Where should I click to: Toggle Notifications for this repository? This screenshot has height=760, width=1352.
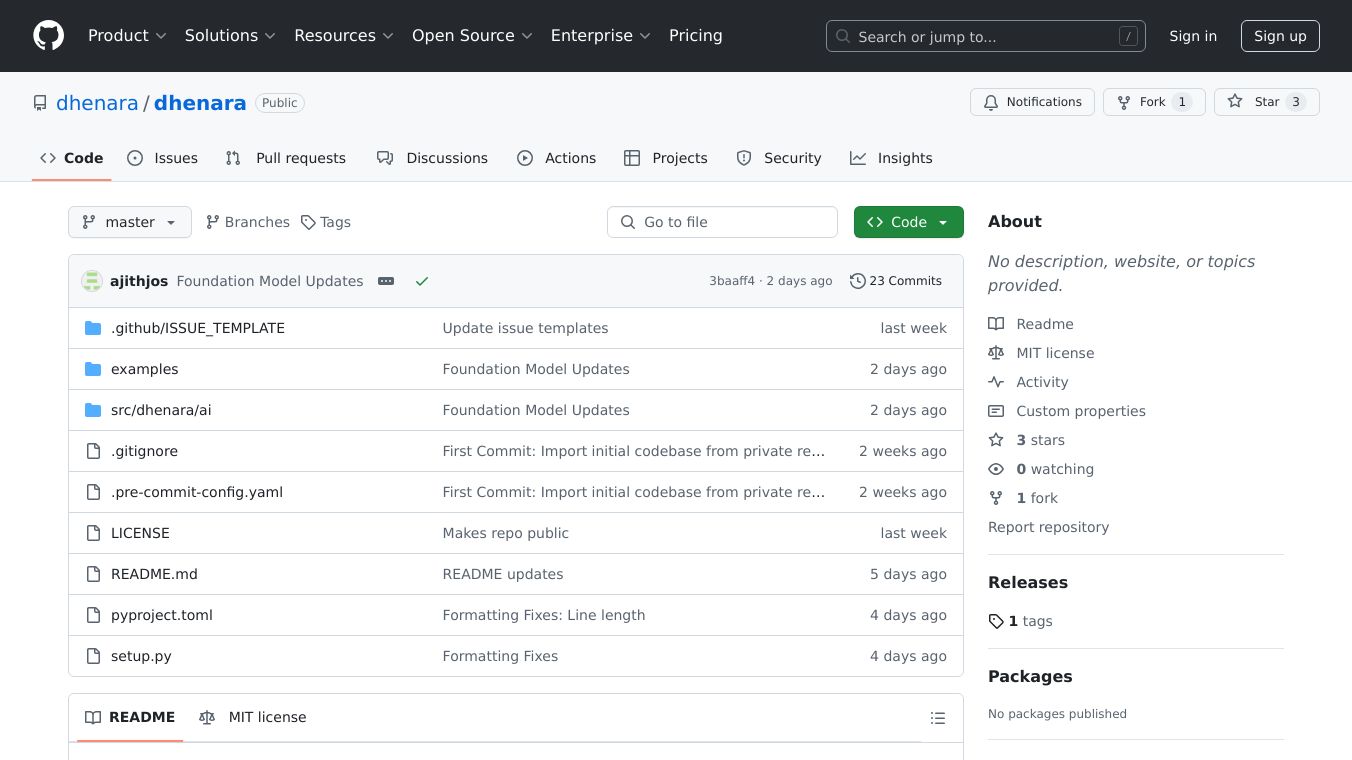[1032, 102]
